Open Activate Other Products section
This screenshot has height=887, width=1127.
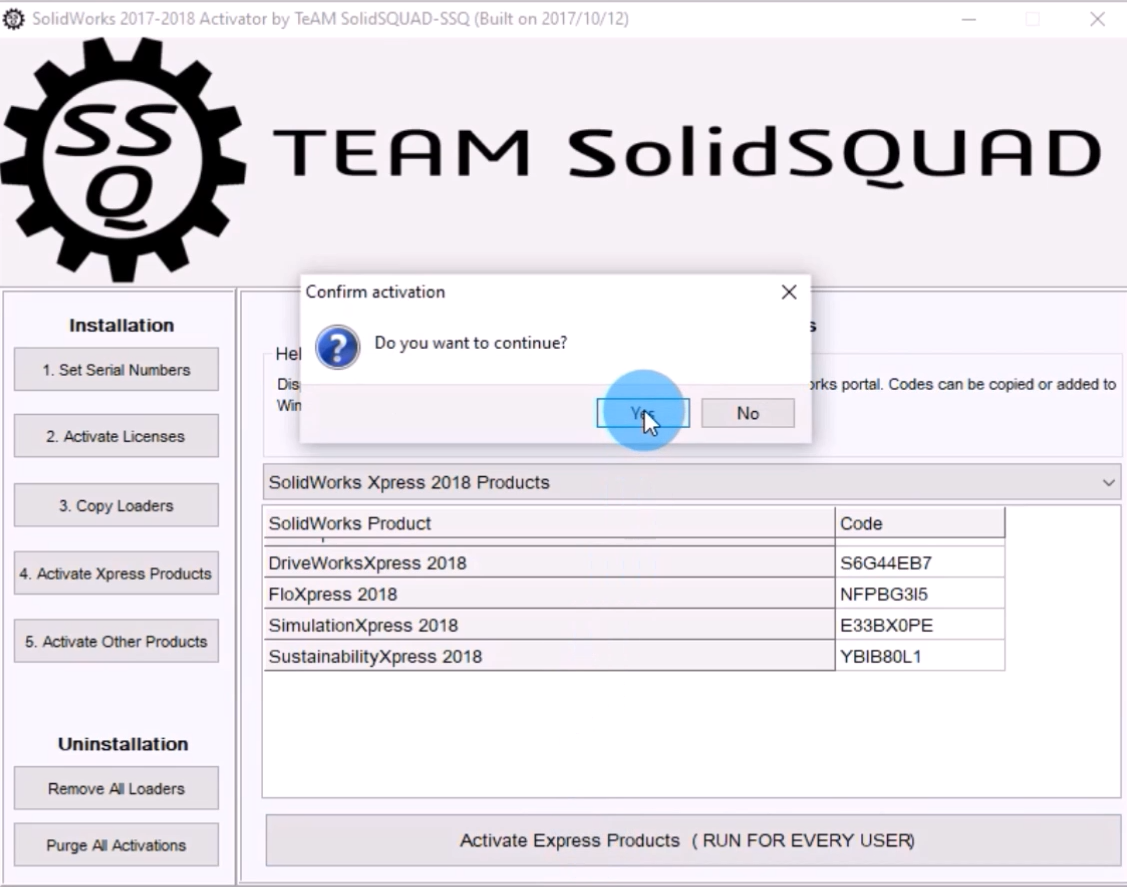(116, 641)
